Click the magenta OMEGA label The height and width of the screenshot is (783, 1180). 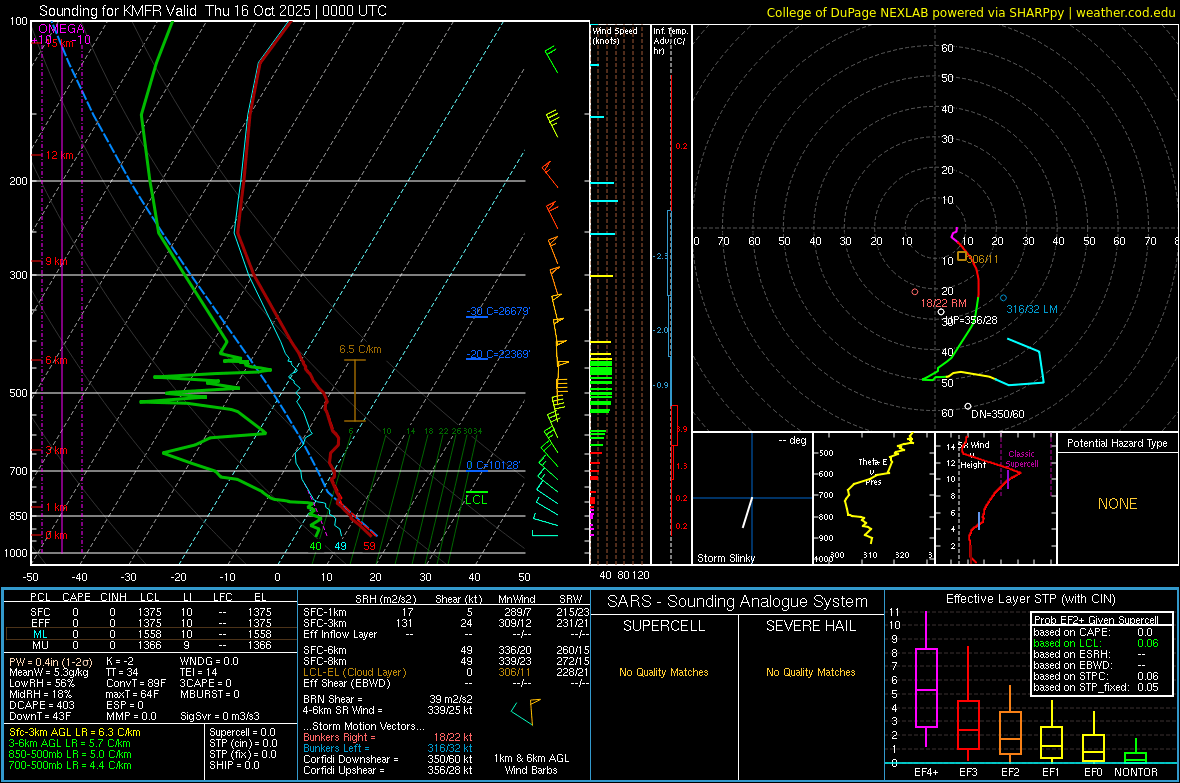click(x=62, y=29)
